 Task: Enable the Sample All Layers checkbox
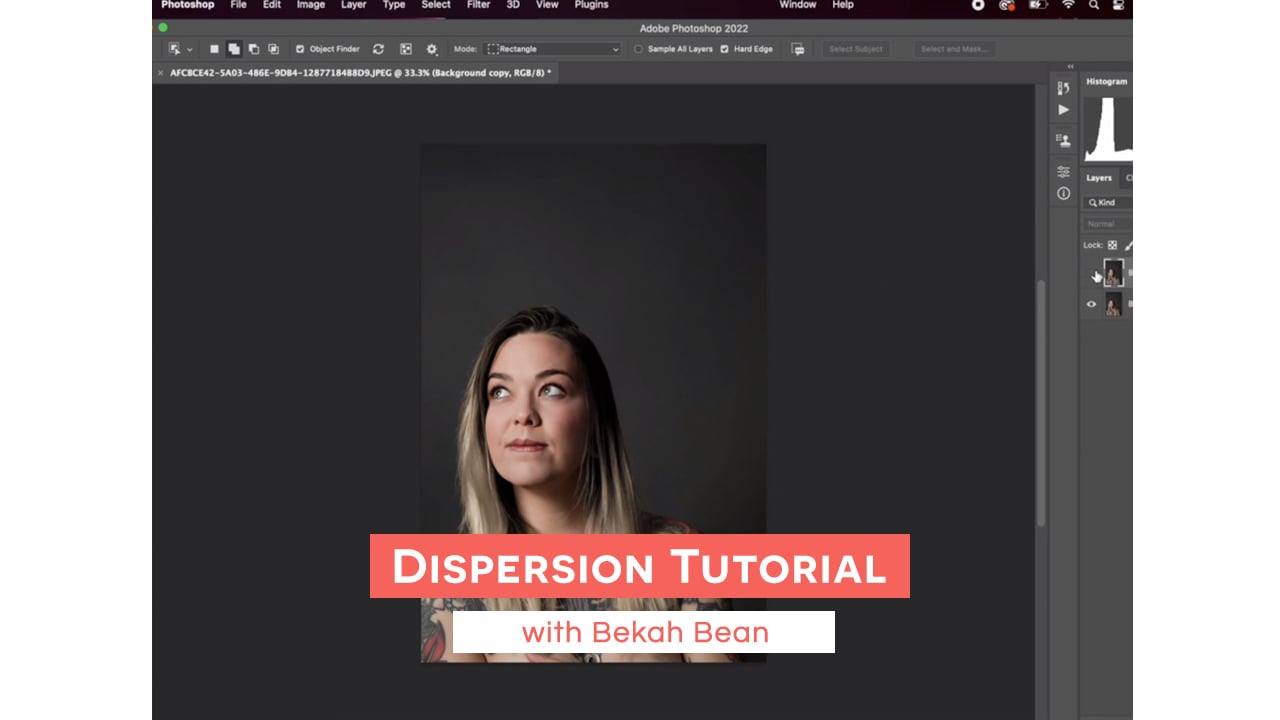tap(639, 49)
